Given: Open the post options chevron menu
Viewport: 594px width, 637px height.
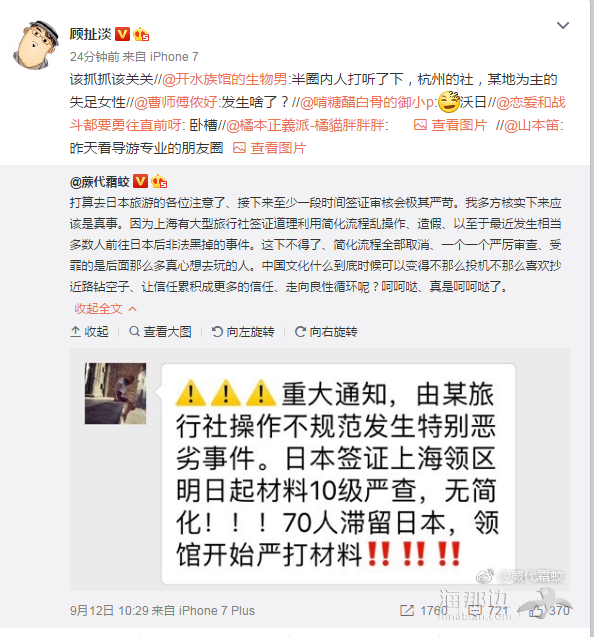Looking at the screenshot, I should (x=562, y=26).
